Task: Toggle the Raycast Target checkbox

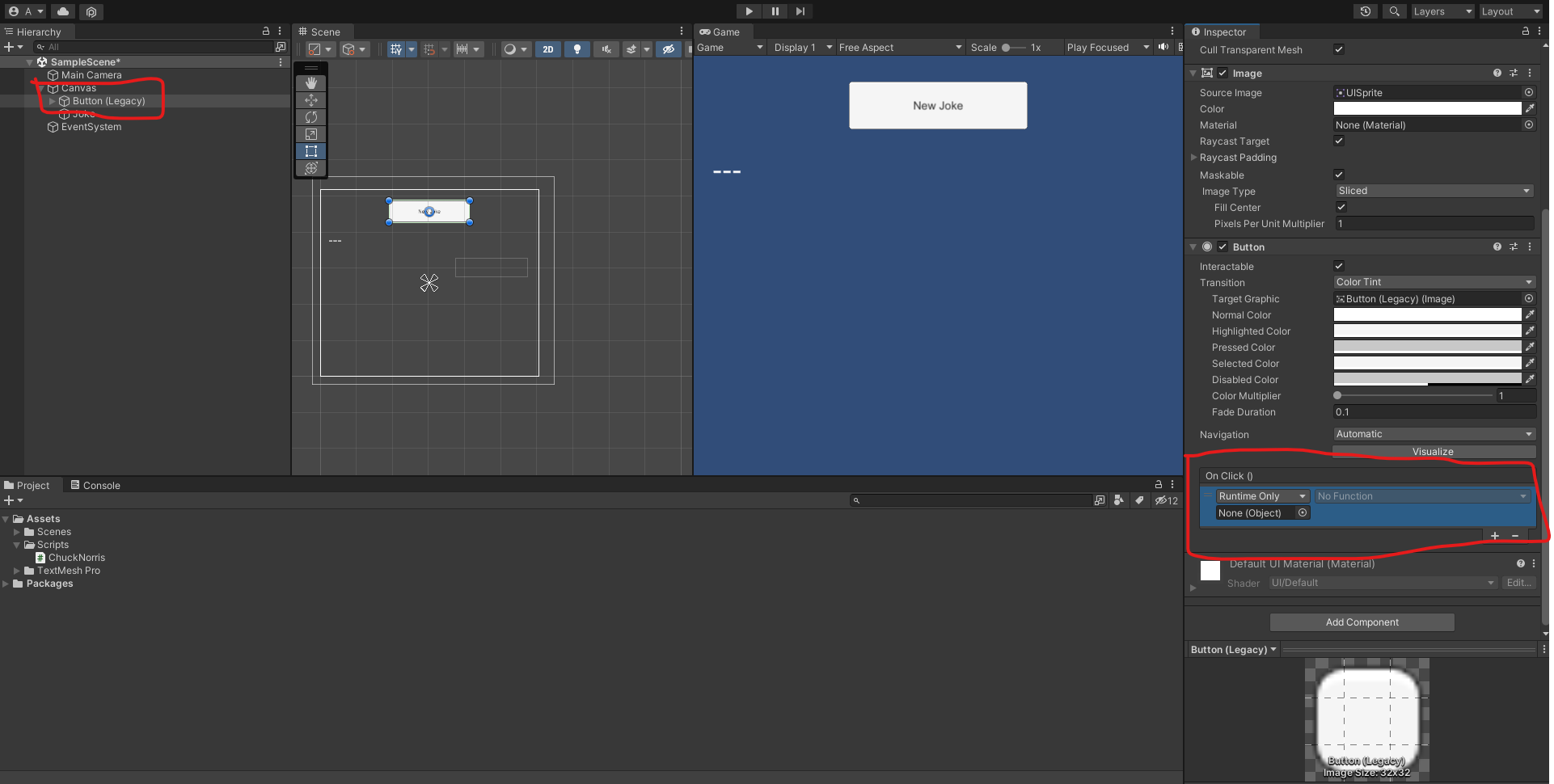Action: (1339, 141)
